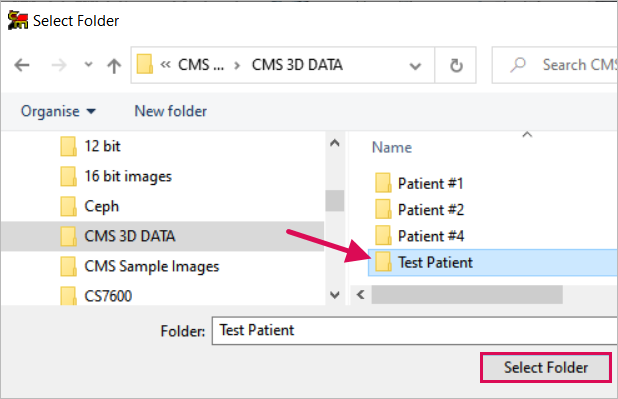The image size is (618, 399).
Task: Click the Forward navigation arrow
Action: pos(59,65)
